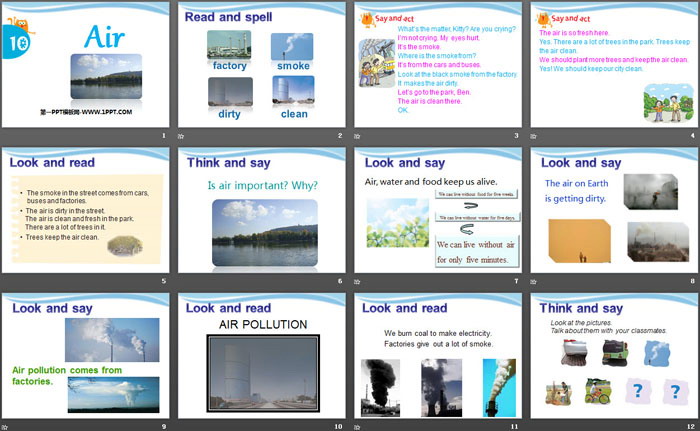Click animation star icon under slide 3
The height and width of the screenshot is (431, 700).
pos(357,136)
